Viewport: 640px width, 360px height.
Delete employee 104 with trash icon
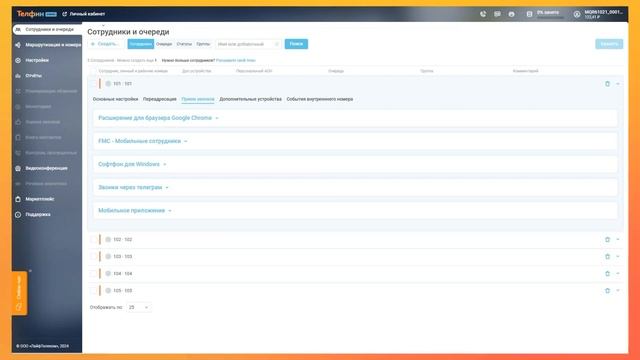(x=607, y=273)
